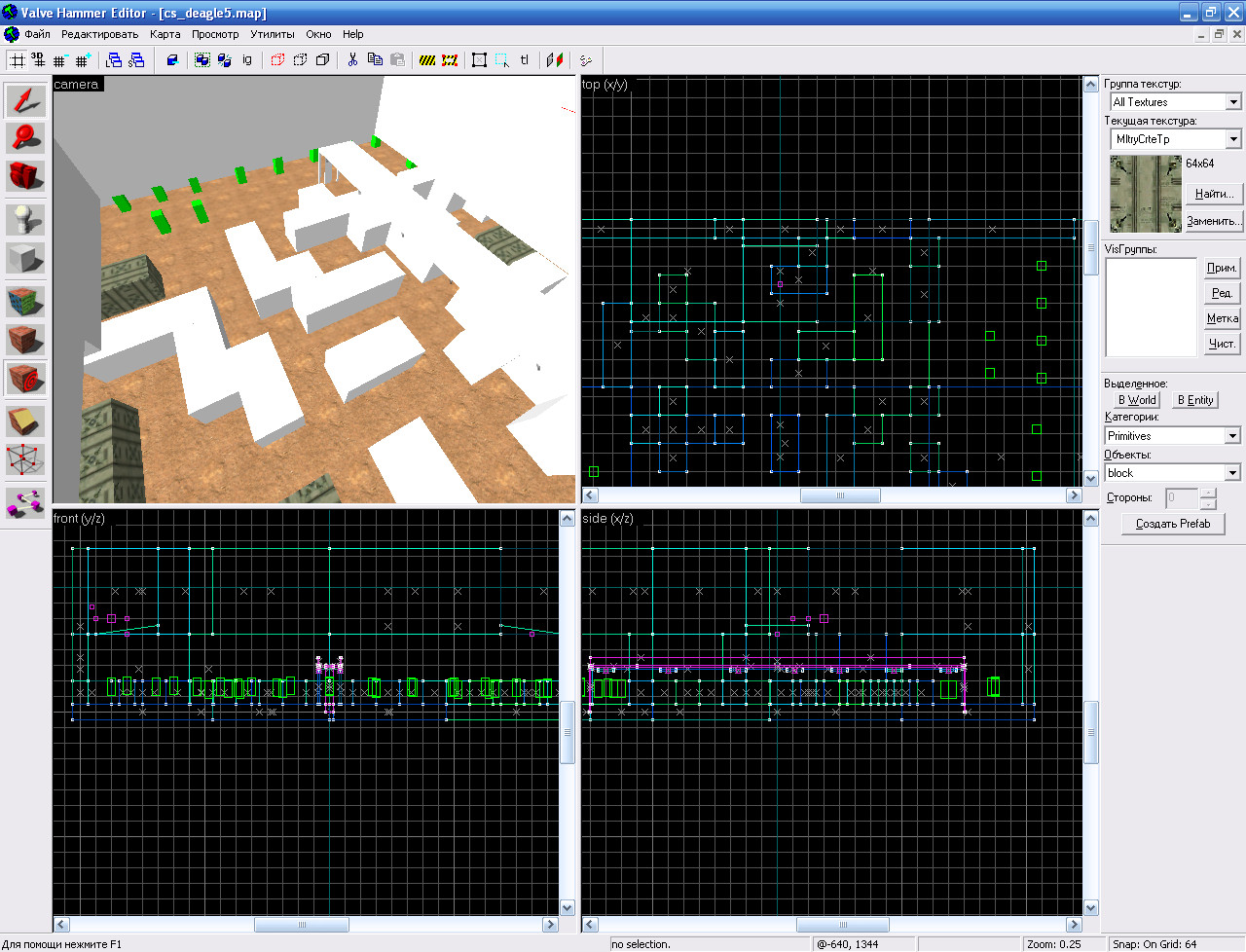Select the Clipping tool
1246x952 pixels.
point(25,421)
